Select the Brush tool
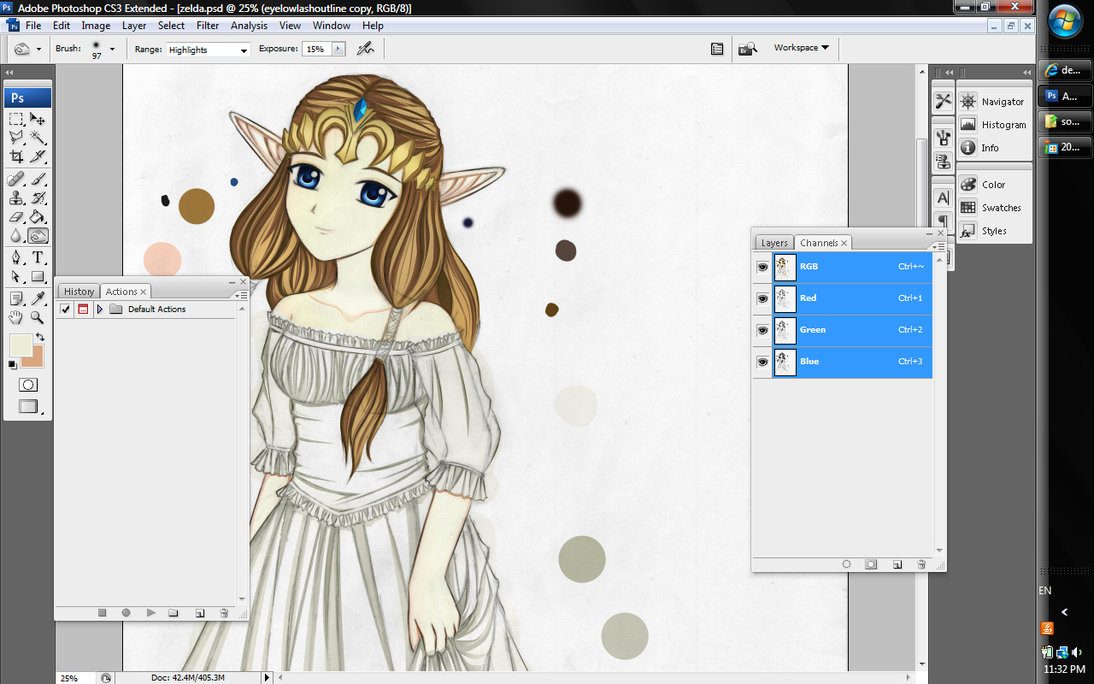Viewport: 1094px width, 684px height. (38, 180)
